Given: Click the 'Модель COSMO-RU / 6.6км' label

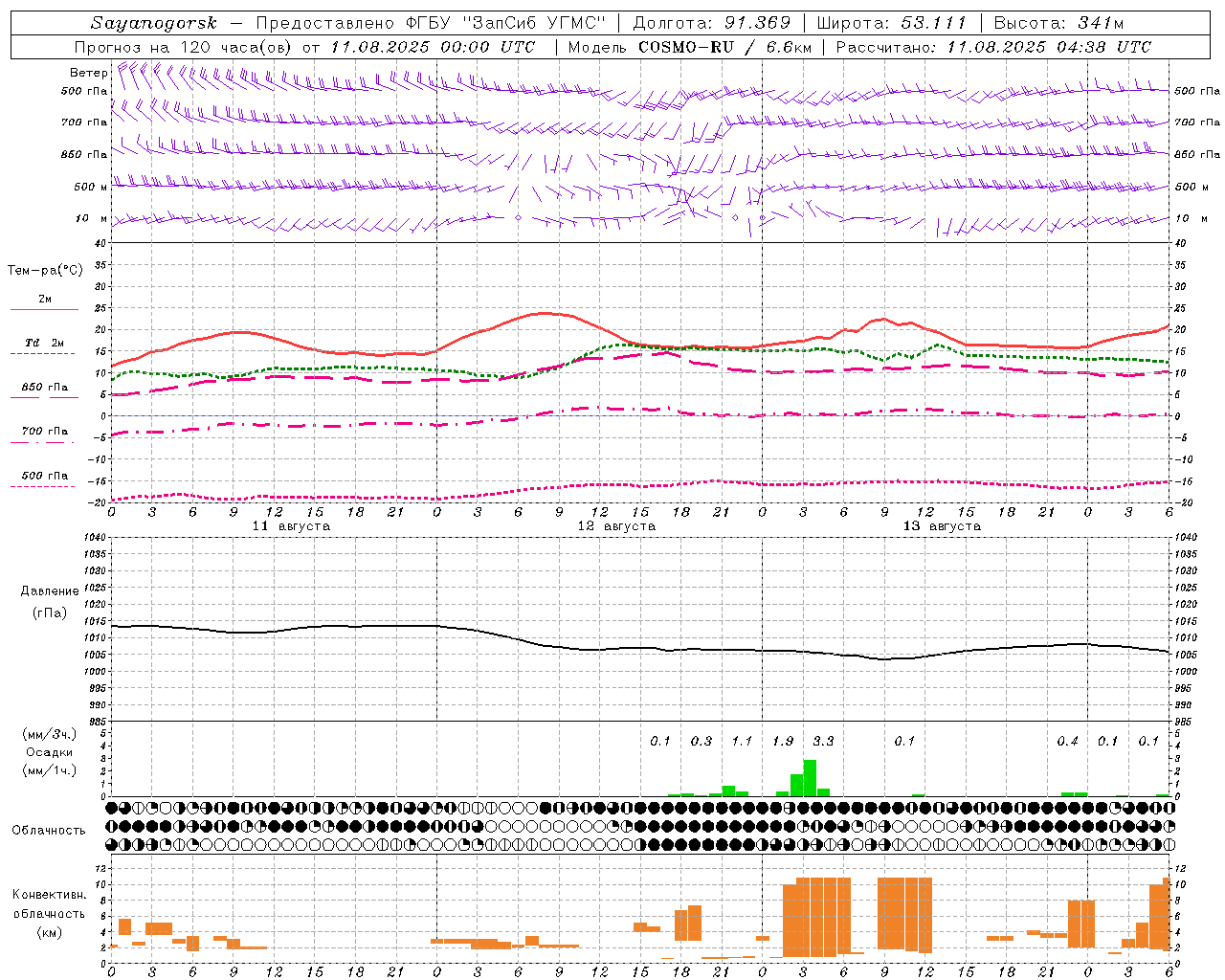Looking at the screenshot, I should (690, 47).
